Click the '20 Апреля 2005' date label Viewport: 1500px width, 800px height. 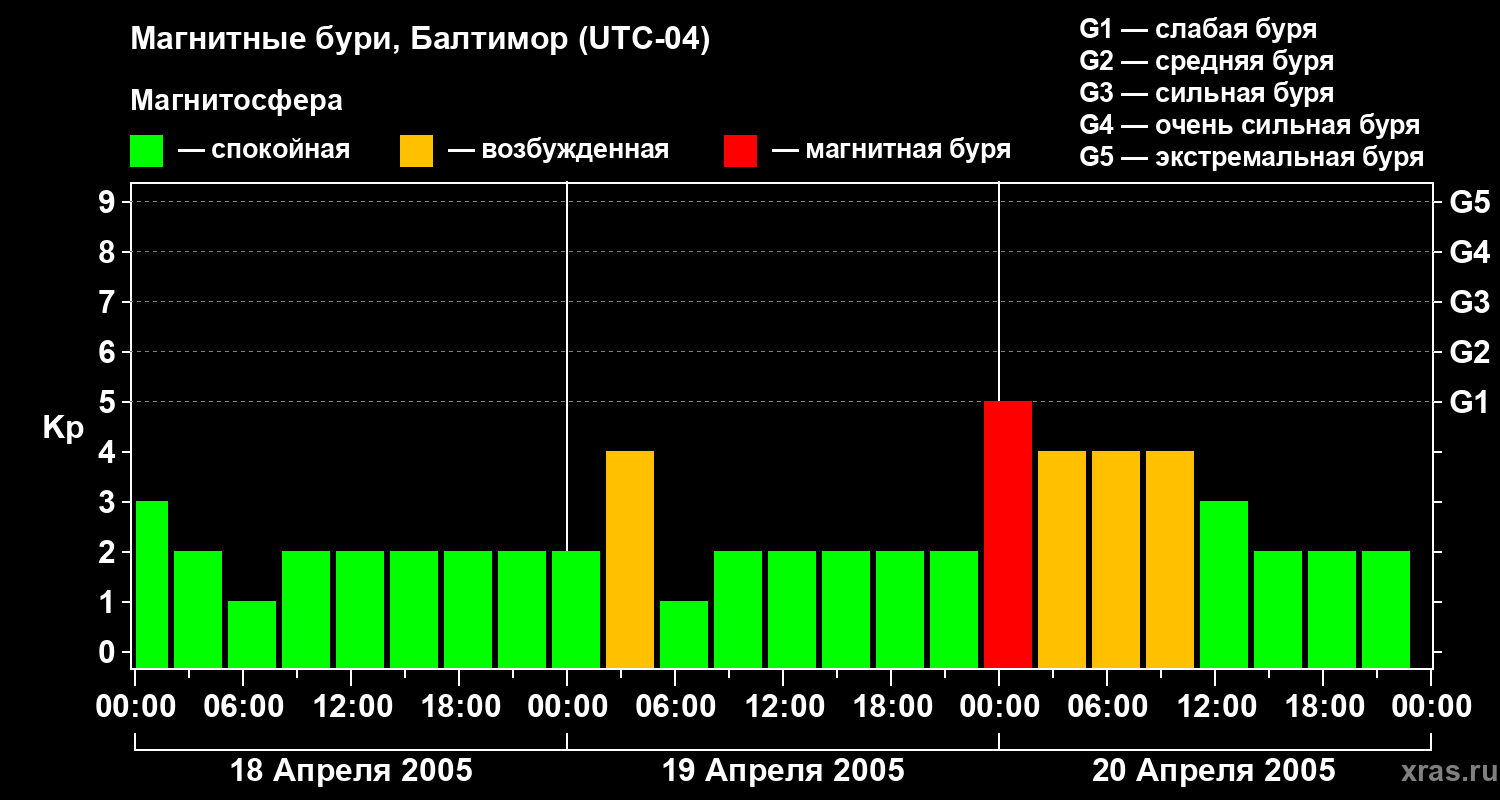click(1214, 770)
